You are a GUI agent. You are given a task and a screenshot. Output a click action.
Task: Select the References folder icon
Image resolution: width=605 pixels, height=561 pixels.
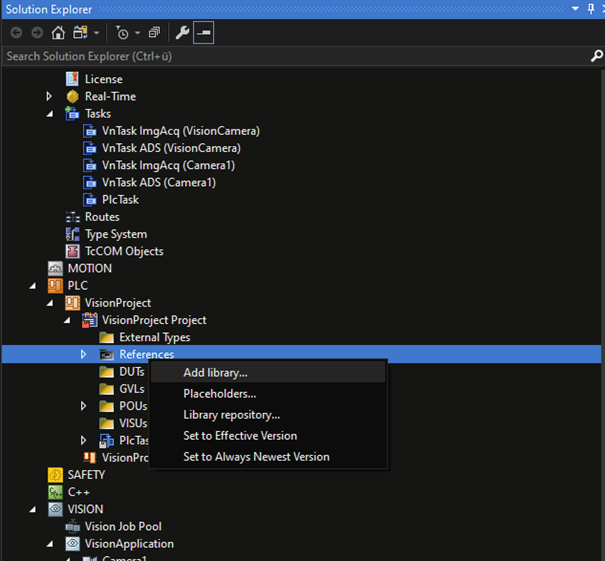click(x=106, y=355)
